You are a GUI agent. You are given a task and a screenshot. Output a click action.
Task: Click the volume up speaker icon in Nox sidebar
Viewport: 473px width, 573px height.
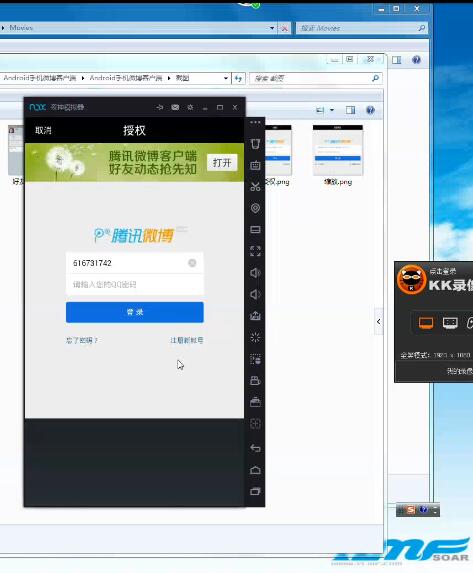(x=256, y=273)
